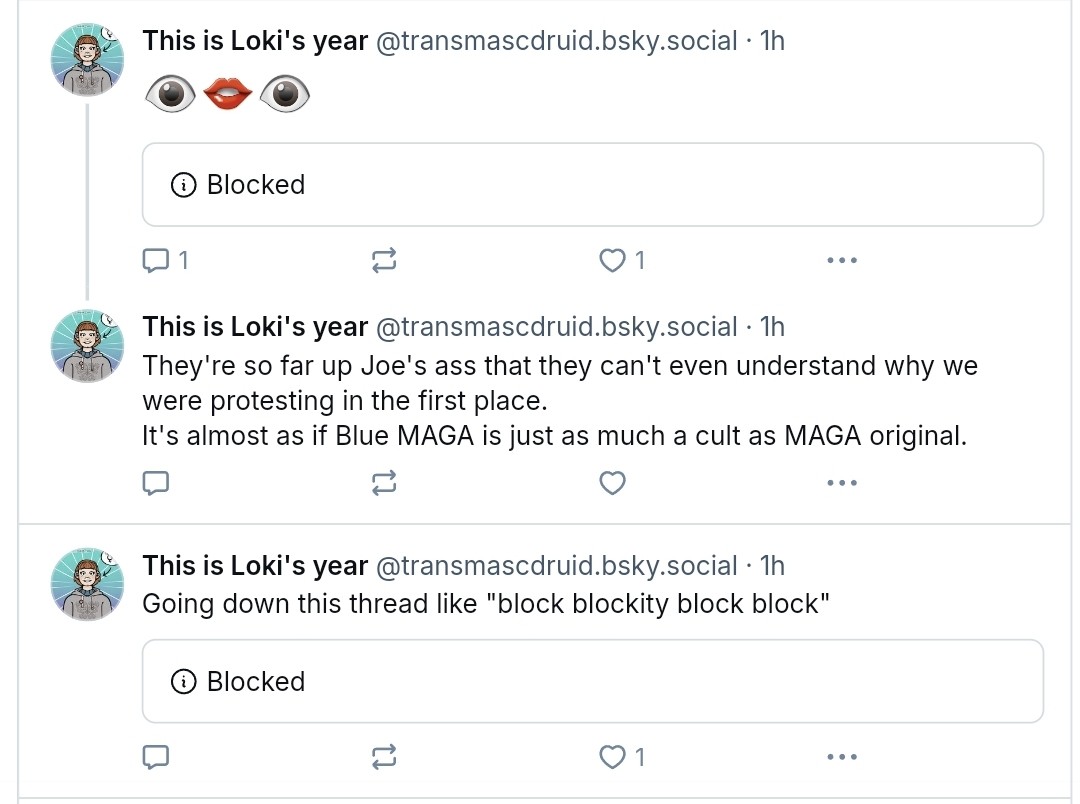1080x804 pixels.
Task: Open the avatar on the Blue MAGA post
Action: pos(86,346)
